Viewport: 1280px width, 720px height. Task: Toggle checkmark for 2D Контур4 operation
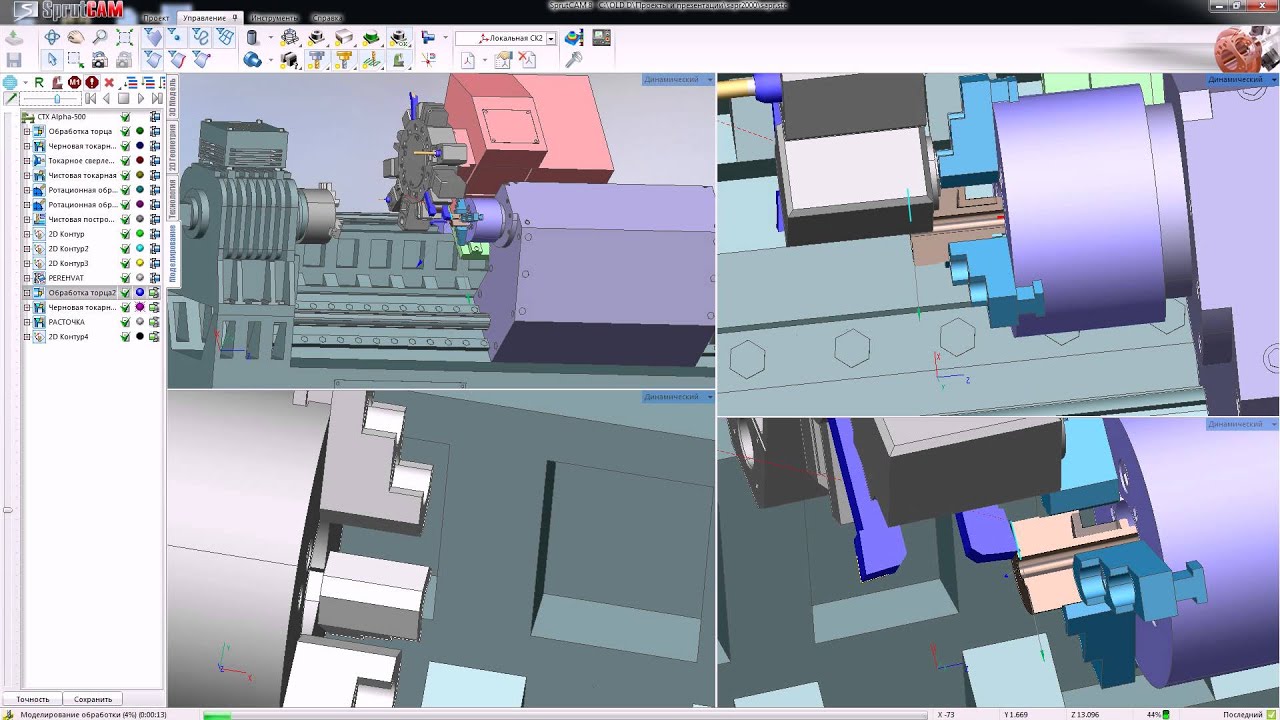126,337
